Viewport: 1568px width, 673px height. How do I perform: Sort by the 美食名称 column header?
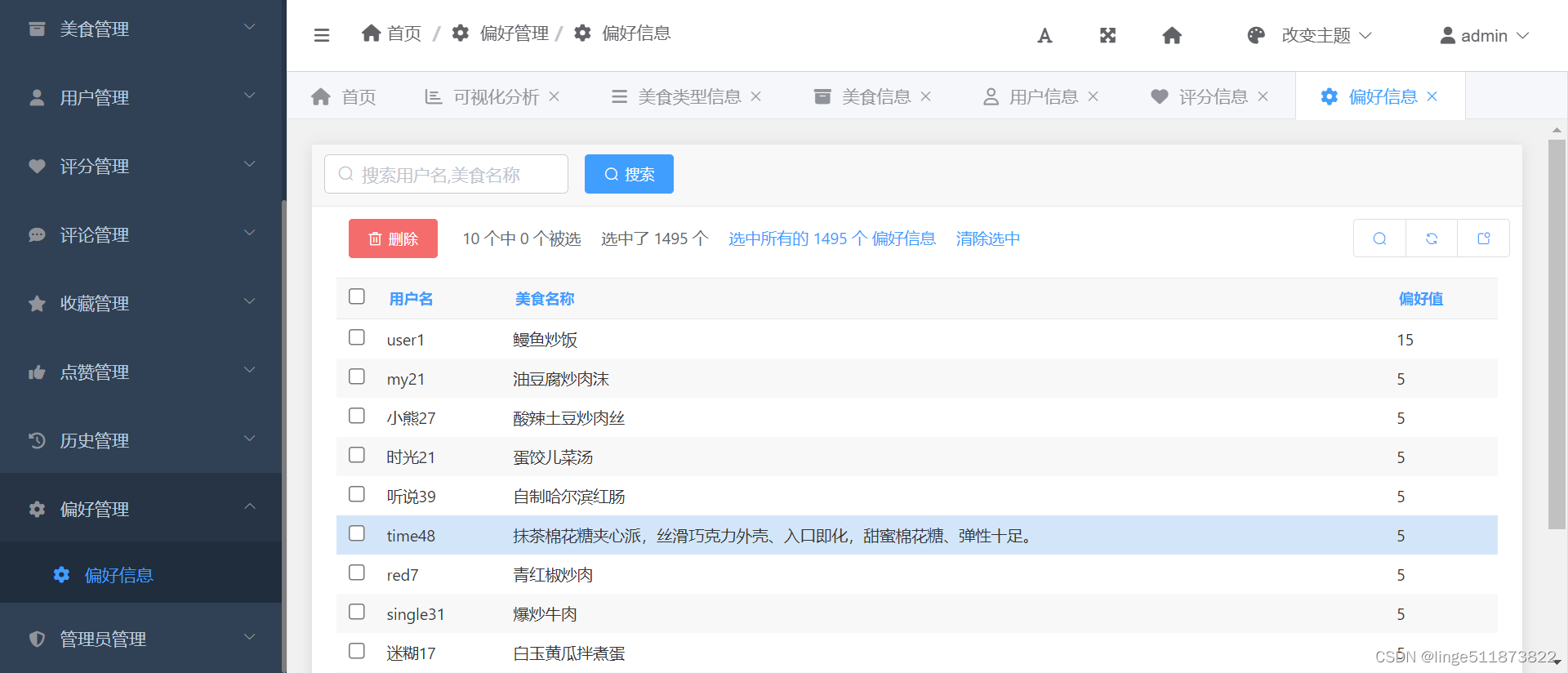pyautogui.click(x=545, y=299)
